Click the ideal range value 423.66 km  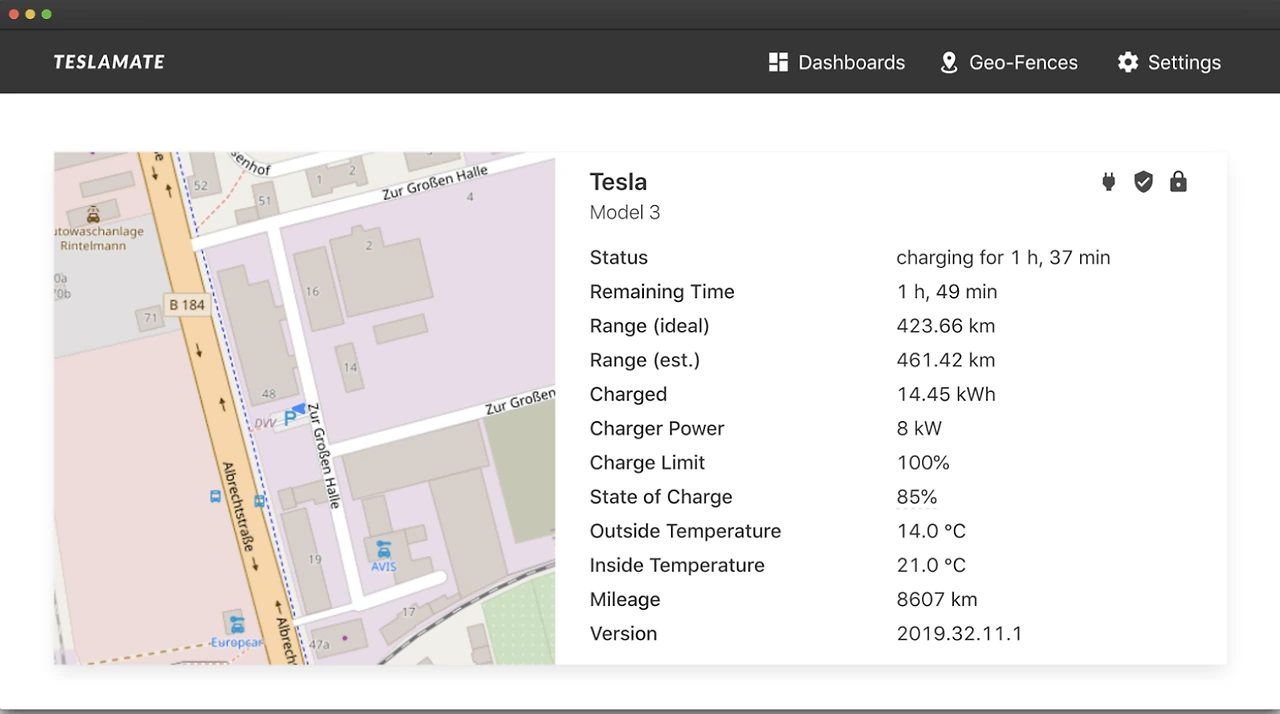click(946, 326)
